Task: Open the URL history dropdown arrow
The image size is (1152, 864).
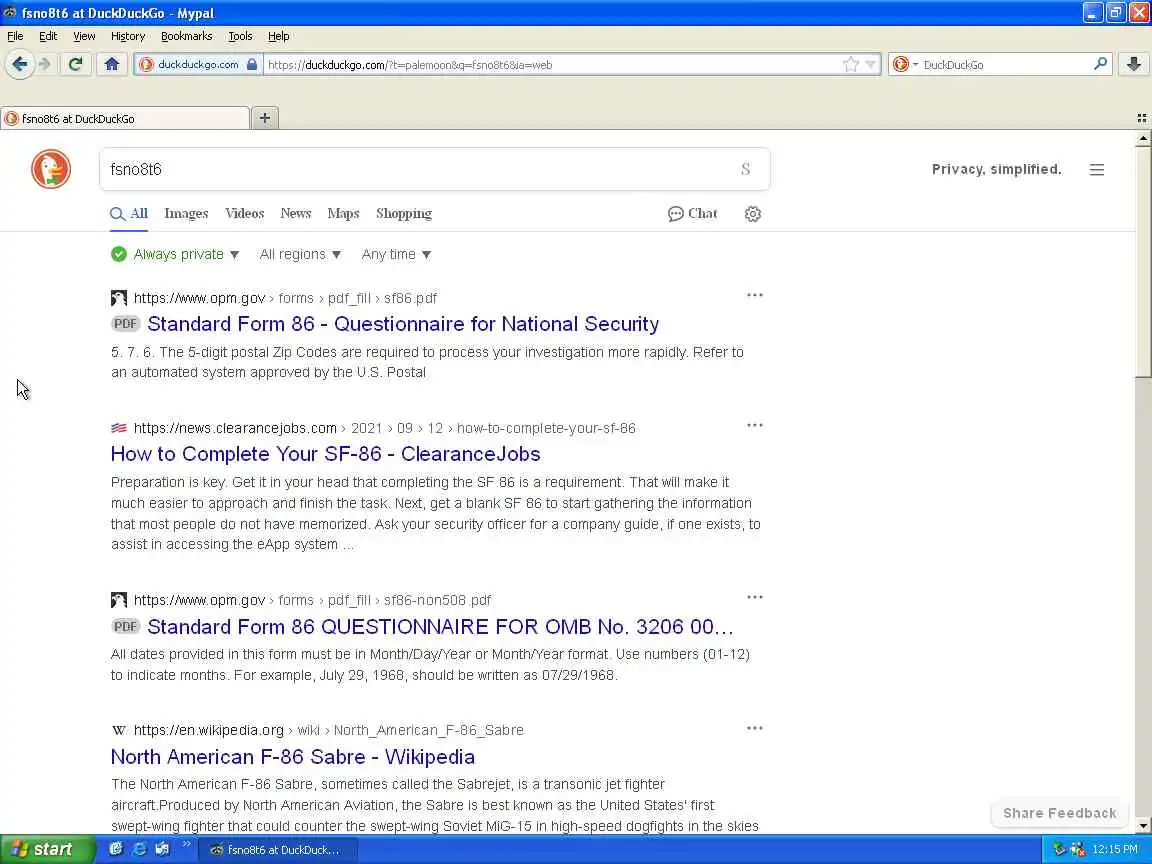Action: pos(871,65)
